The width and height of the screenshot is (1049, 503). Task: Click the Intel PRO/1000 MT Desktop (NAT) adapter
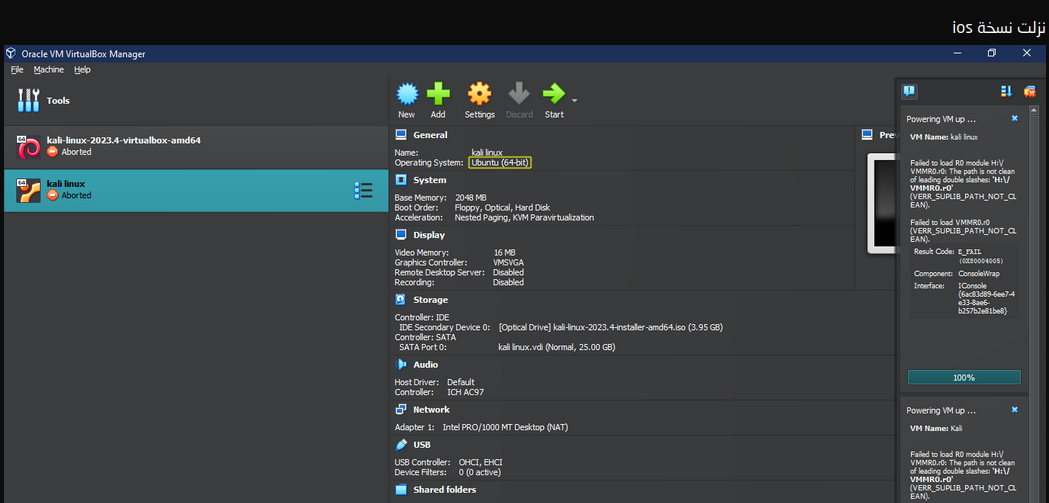pyautogui.click(x=505, y=427)
